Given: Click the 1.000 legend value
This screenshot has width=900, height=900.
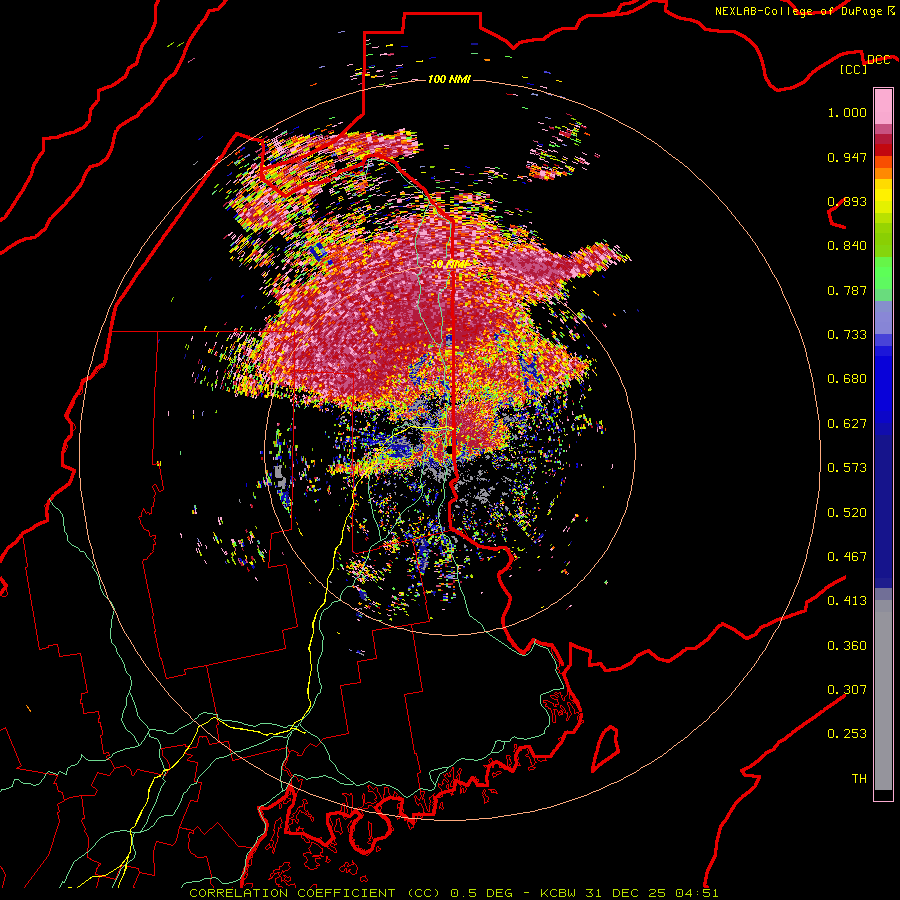Looking at the screenshot, I should pyautogui.click(x=847, y=112).
